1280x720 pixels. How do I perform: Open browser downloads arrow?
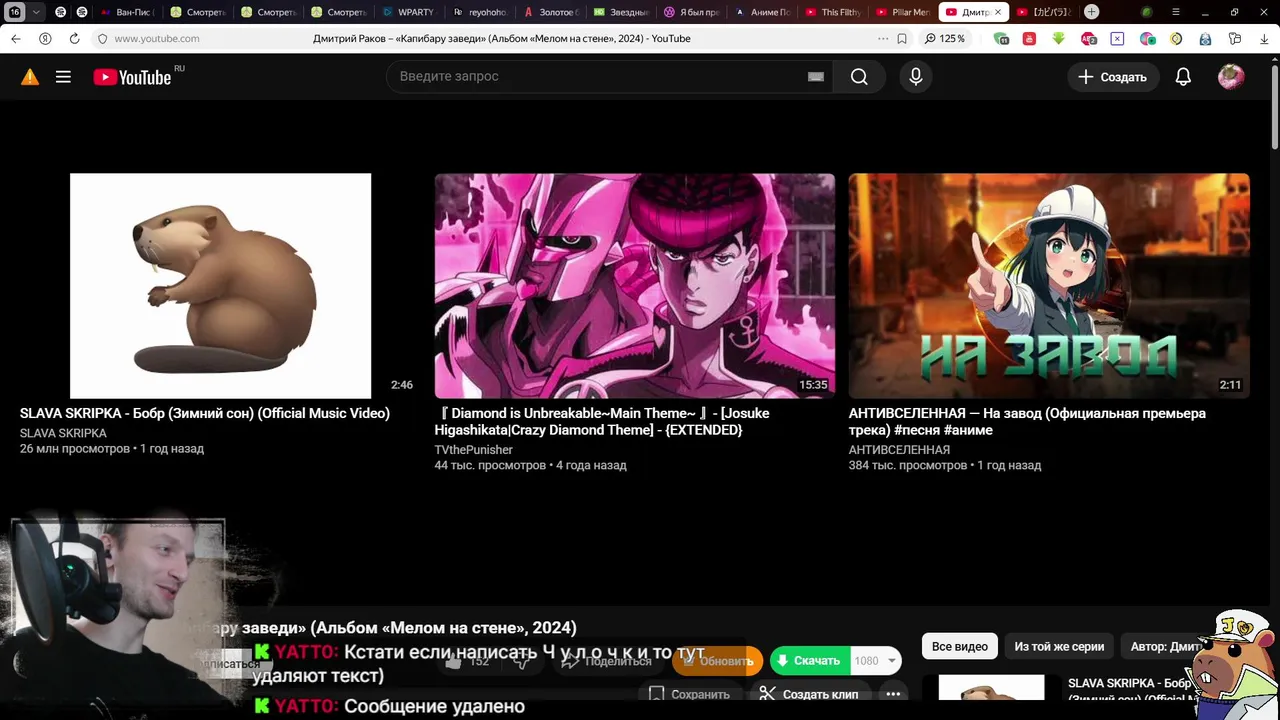pos(1264,39)
